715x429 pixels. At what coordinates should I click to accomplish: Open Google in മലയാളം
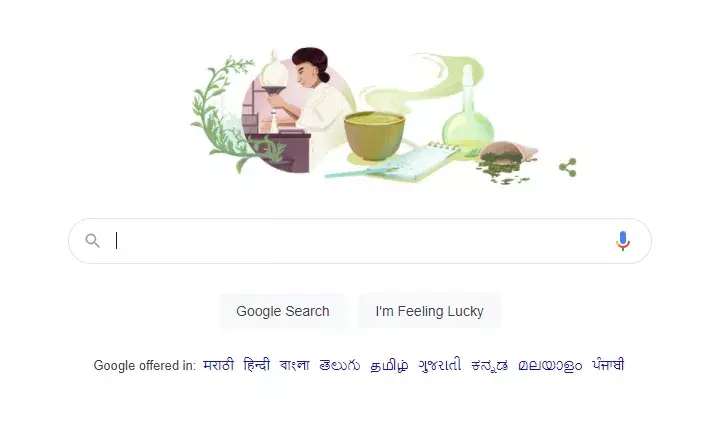(550, 366)
